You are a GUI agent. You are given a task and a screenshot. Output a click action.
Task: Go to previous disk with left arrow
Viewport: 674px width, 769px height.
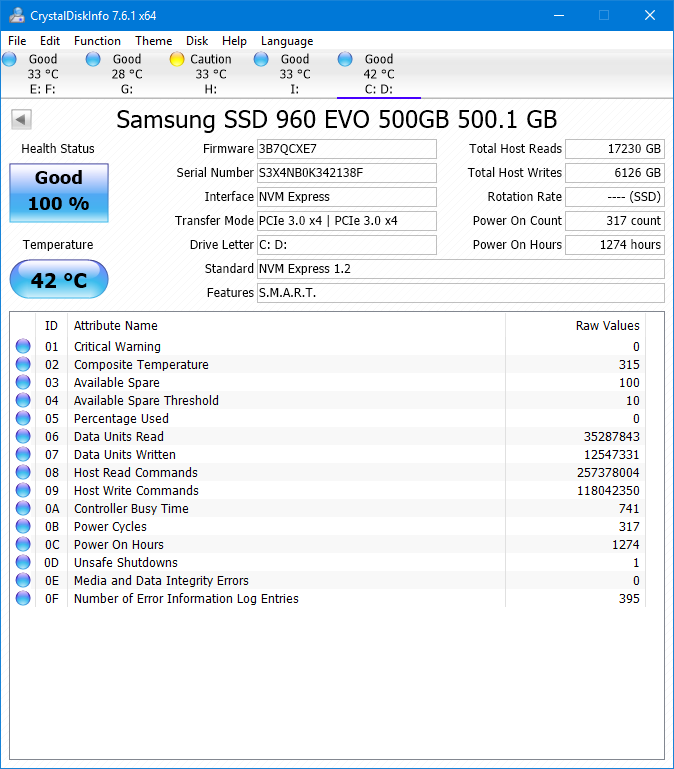coord(21,119)
